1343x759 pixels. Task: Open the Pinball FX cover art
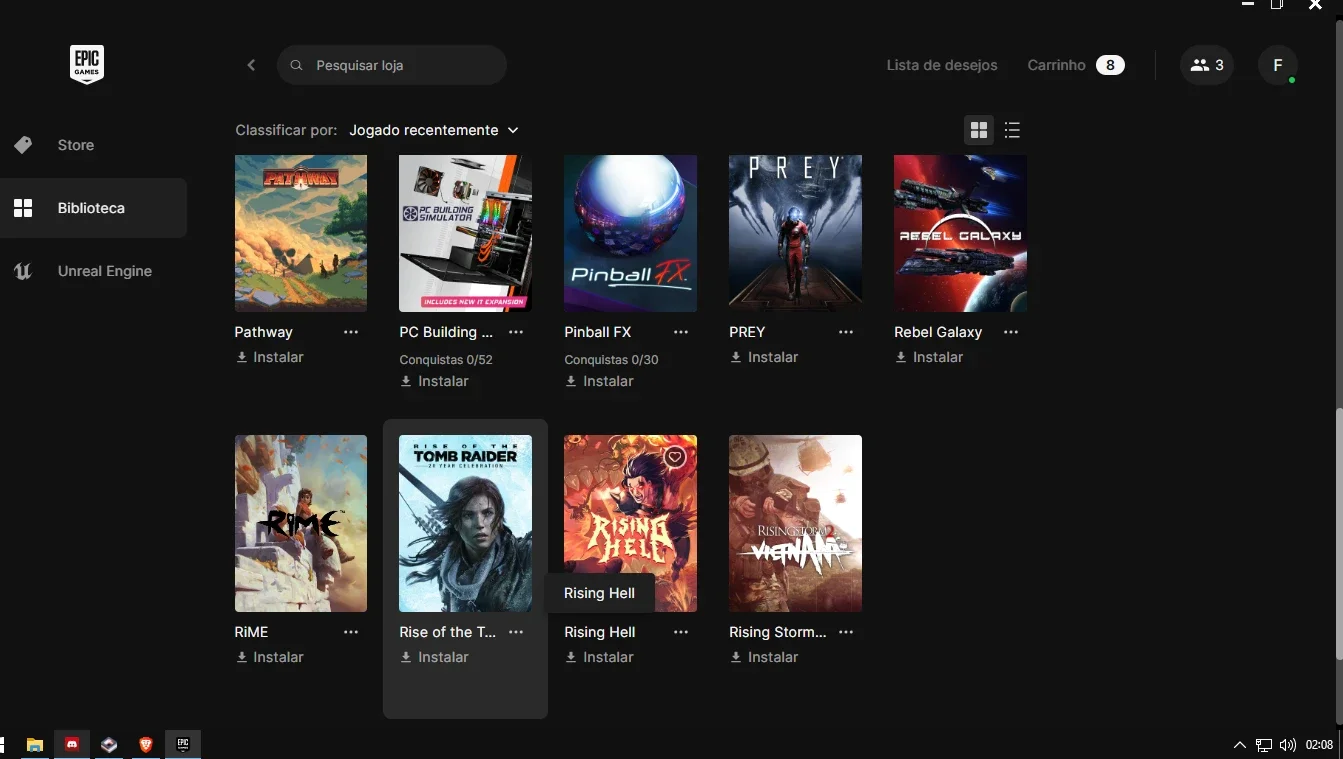click(x=630, y=233)
